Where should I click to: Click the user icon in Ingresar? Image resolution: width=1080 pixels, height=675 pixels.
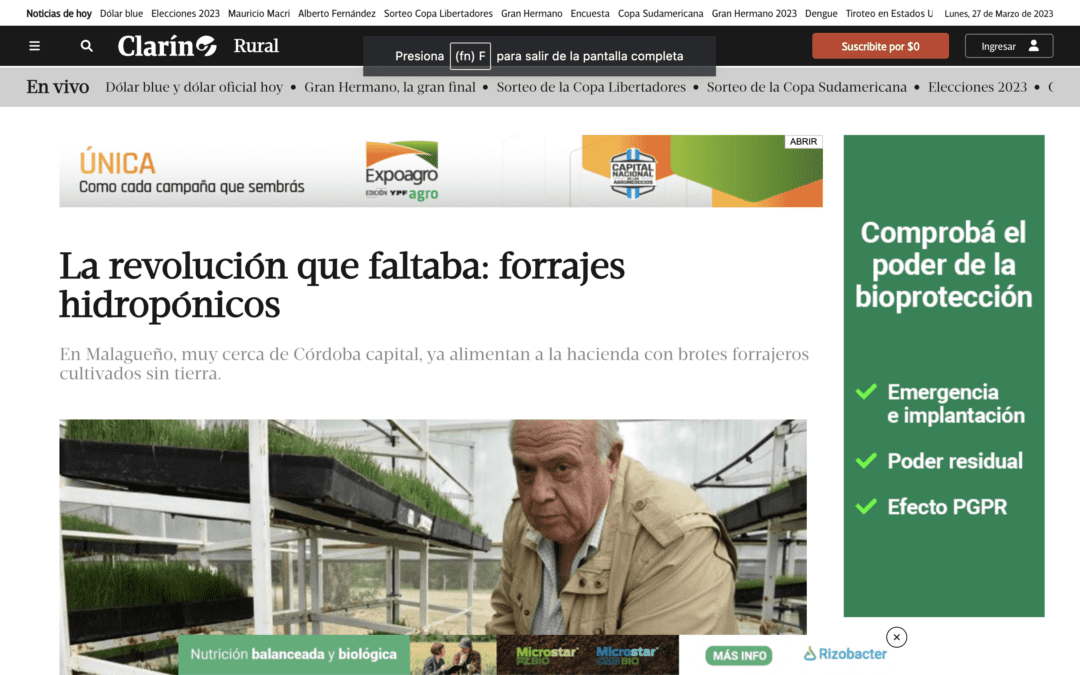pyautogui.click(x=1033, y=45)
